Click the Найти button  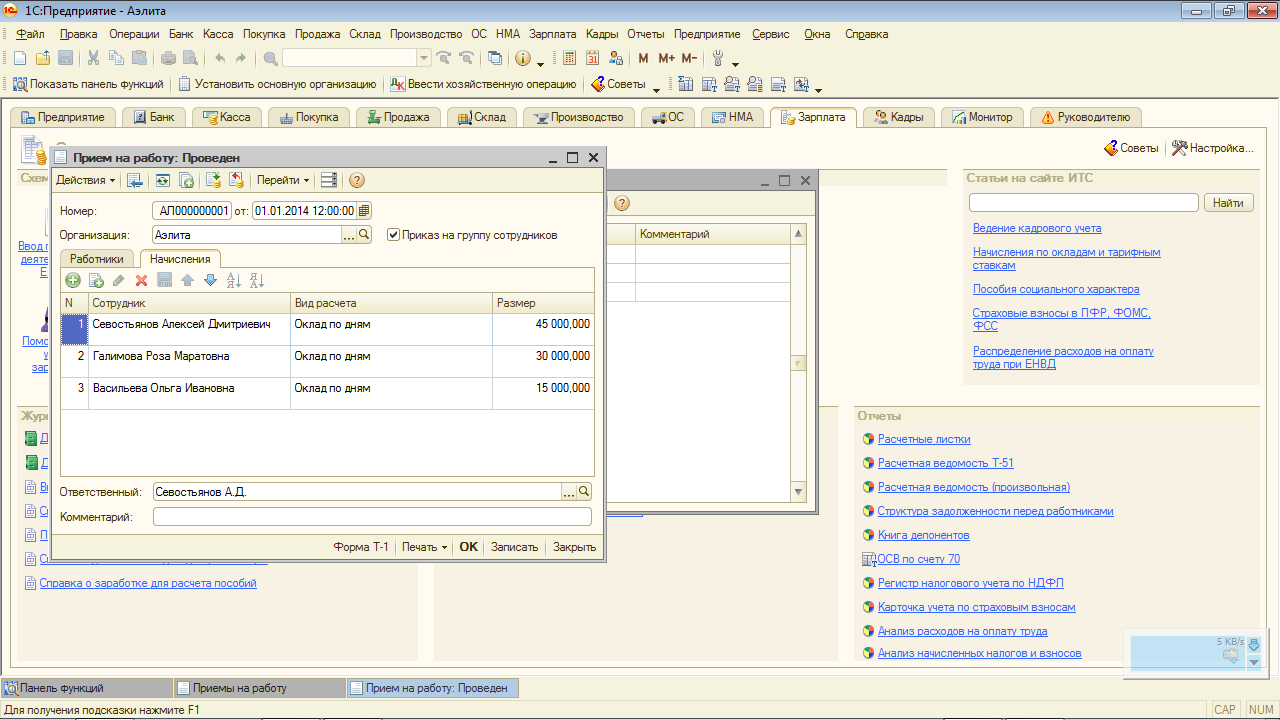pos(1228,203)
